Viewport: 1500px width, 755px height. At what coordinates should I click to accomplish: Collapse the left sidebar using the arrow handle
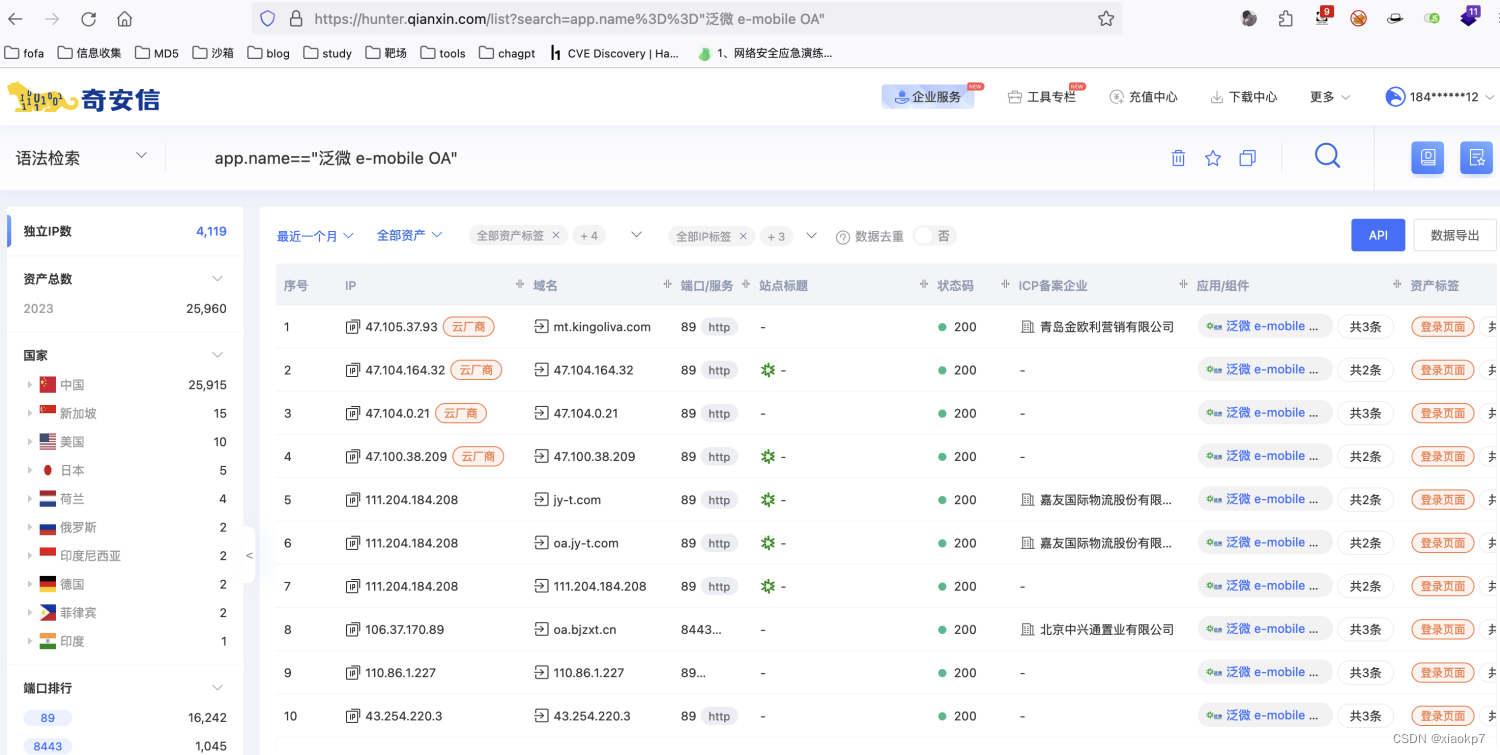249,555
